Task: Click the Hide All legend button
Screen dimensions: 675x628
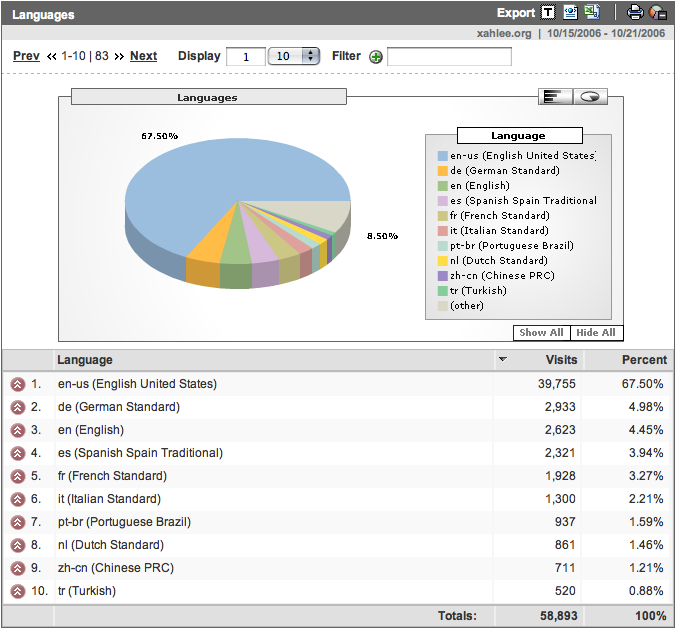Action: pyautogui.click(x=595, y=333)
